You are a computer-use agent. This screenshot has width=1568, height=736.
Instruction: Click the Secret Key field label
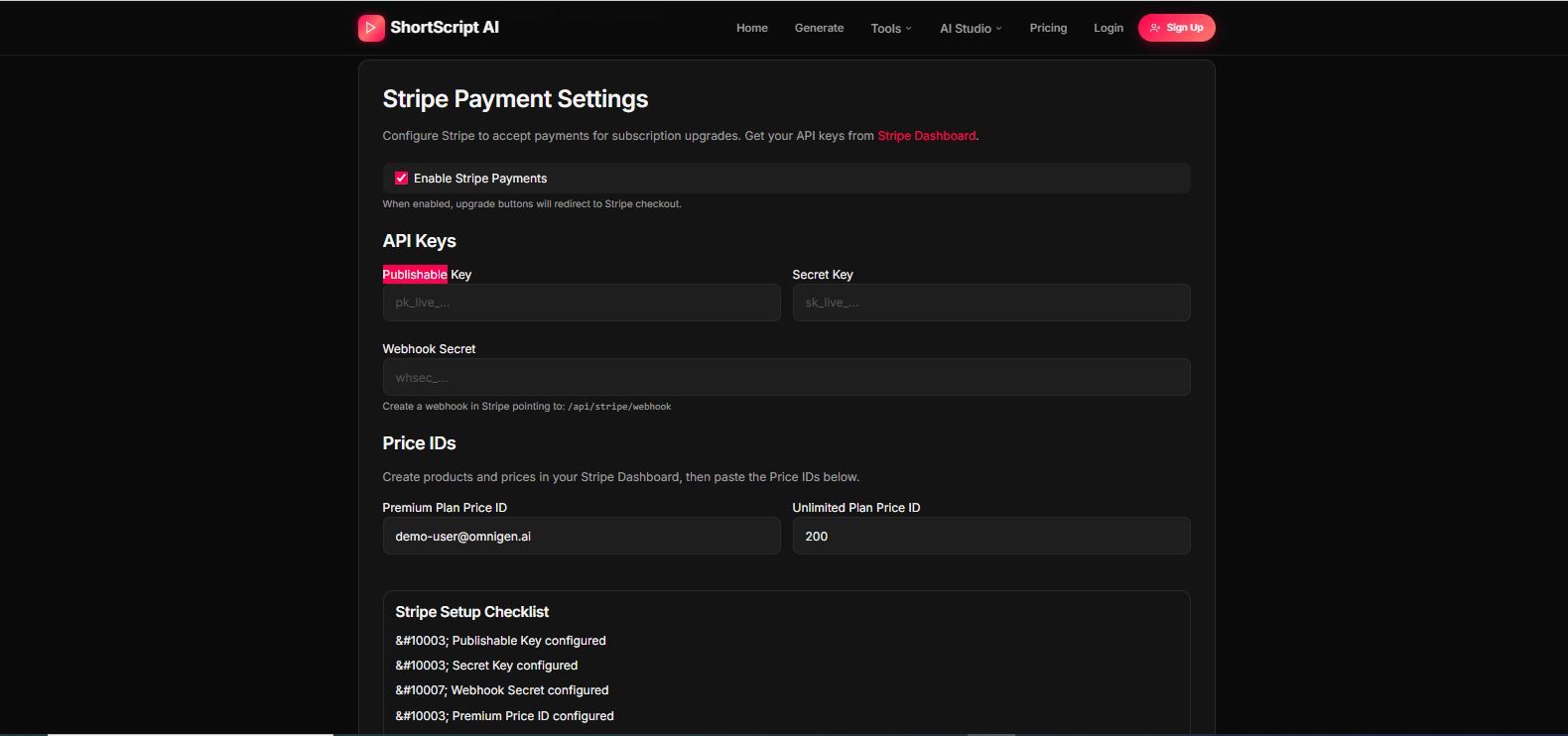[823, 275]
